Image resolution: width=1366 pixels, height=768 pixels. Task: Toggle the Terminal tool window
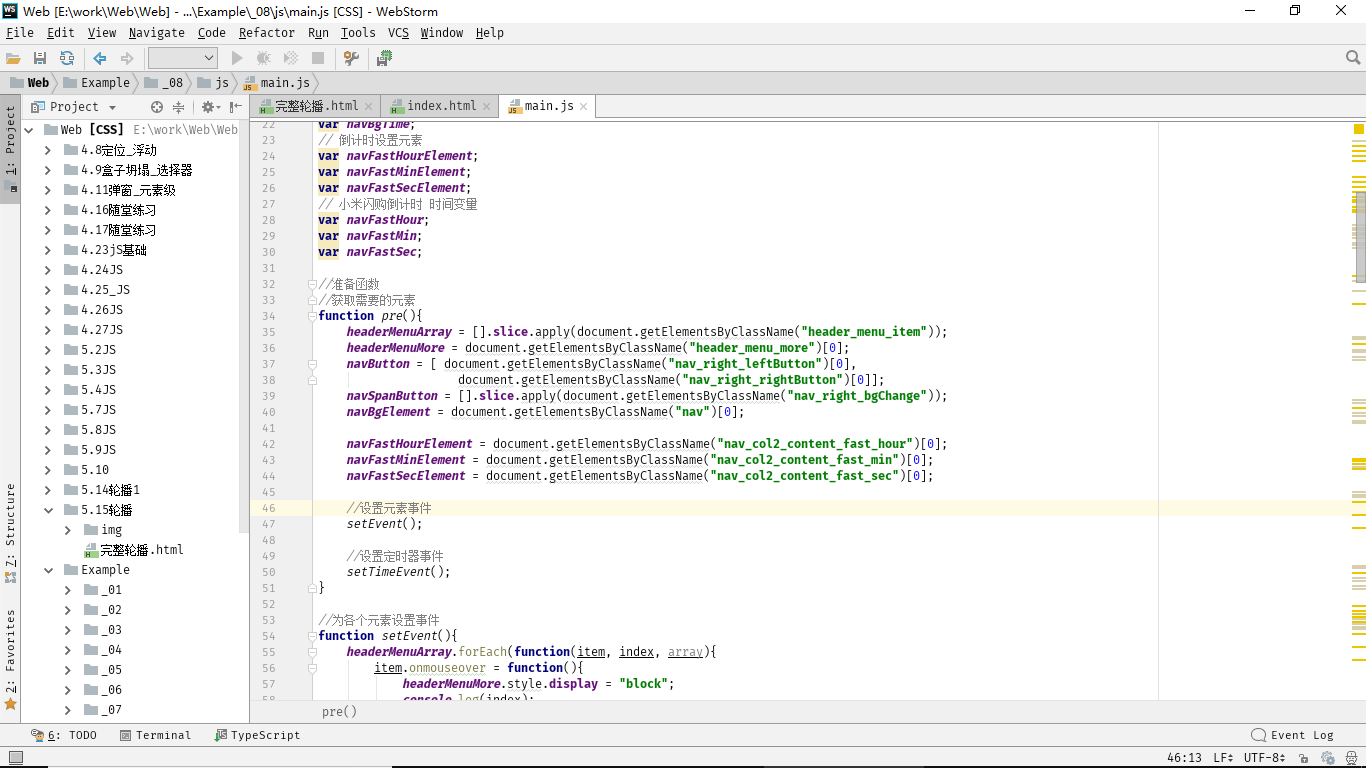[x=155, y=735]
